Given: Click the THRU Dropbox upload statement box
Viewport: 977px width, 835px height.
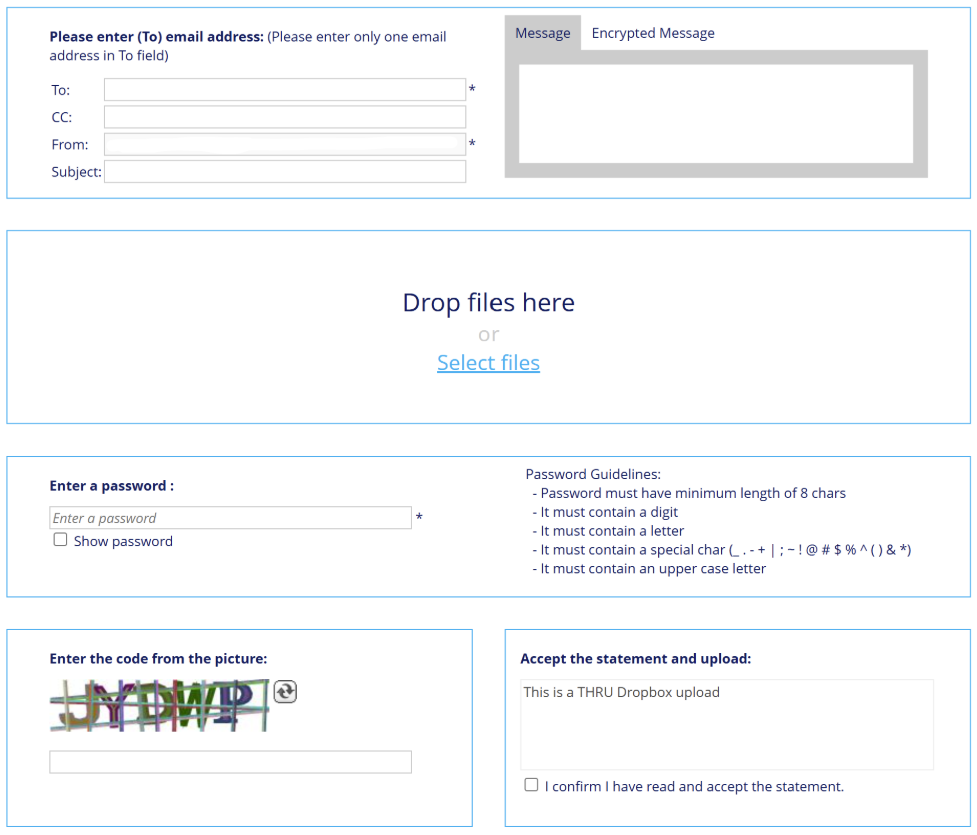Looking at the screenshot, I should [727, 725].
